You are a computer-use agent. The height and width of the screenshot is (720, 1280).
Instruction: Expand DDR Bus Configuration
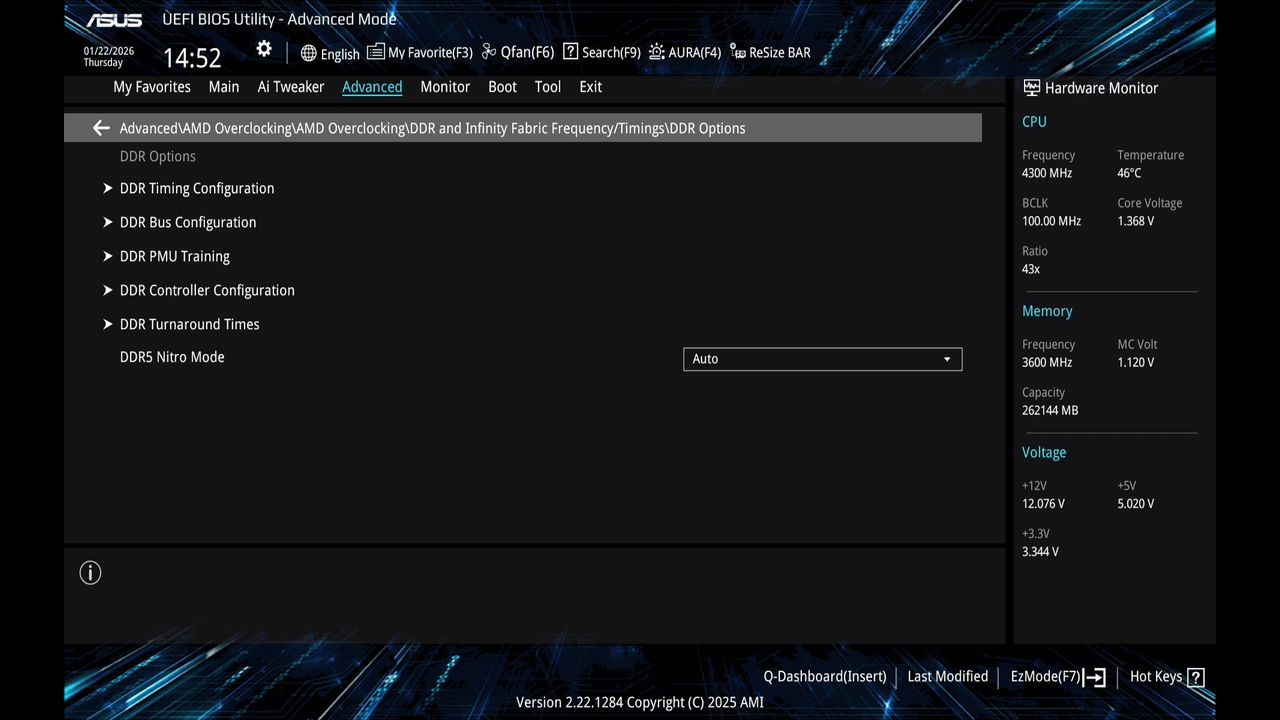188,222
